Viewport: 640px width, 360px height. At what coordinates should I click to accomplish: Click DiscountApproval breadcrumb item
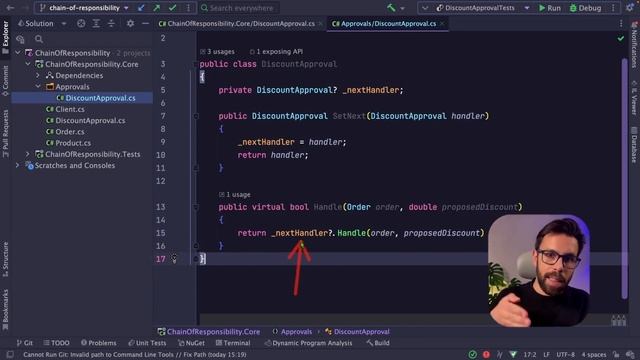(358, 331)
